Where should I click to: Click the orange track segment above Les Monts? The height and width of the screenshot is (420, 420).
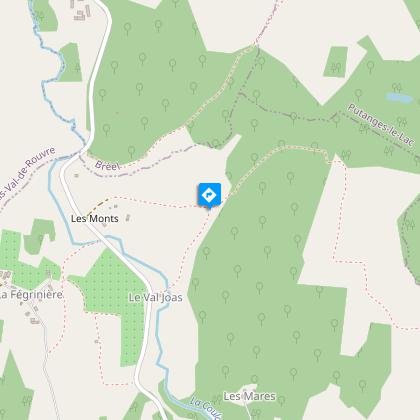[x=98, y=207]
